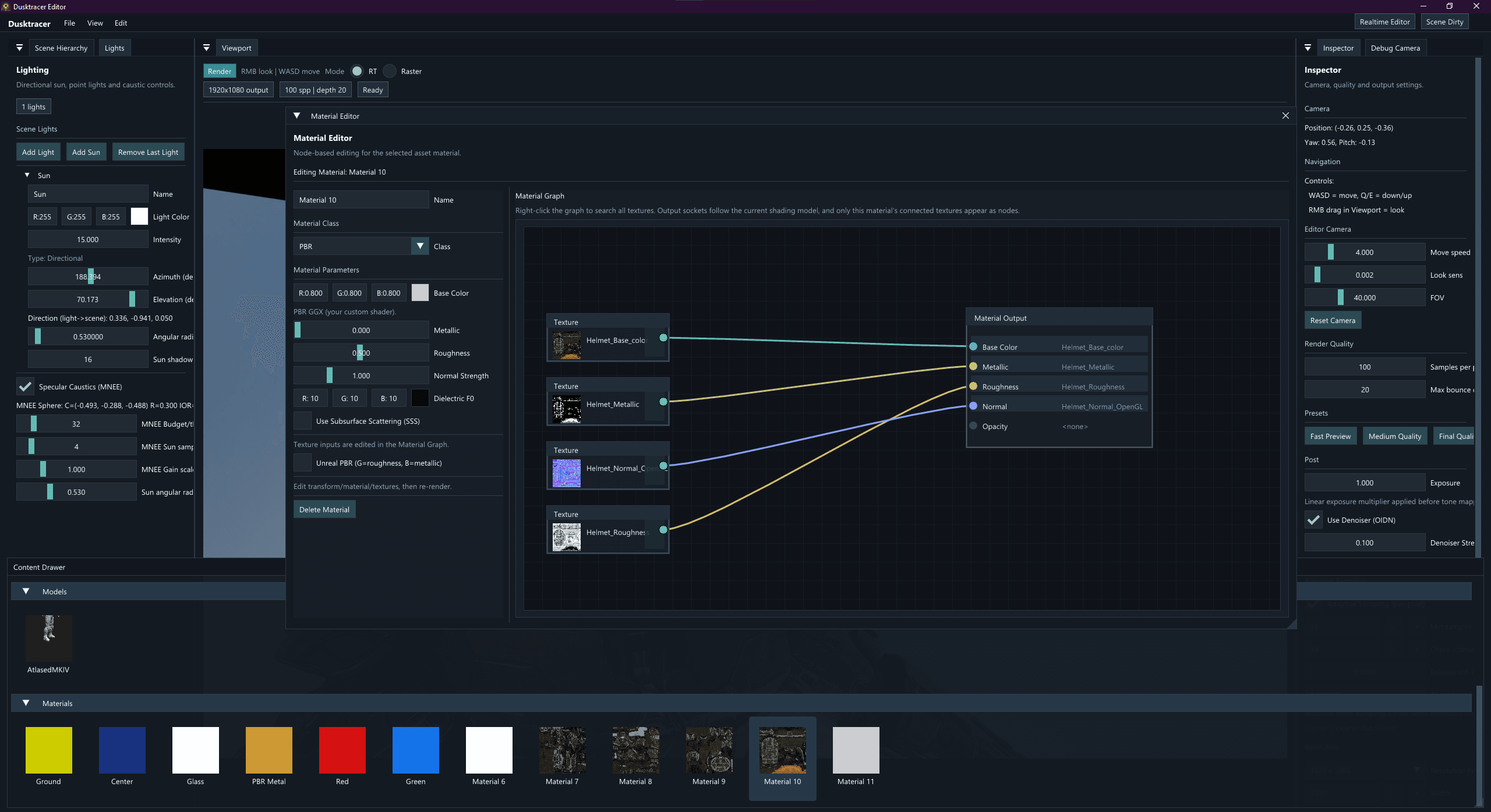1491x812 pixels.
Task: Click the Roughness slider
Action: tap(361, 353)
